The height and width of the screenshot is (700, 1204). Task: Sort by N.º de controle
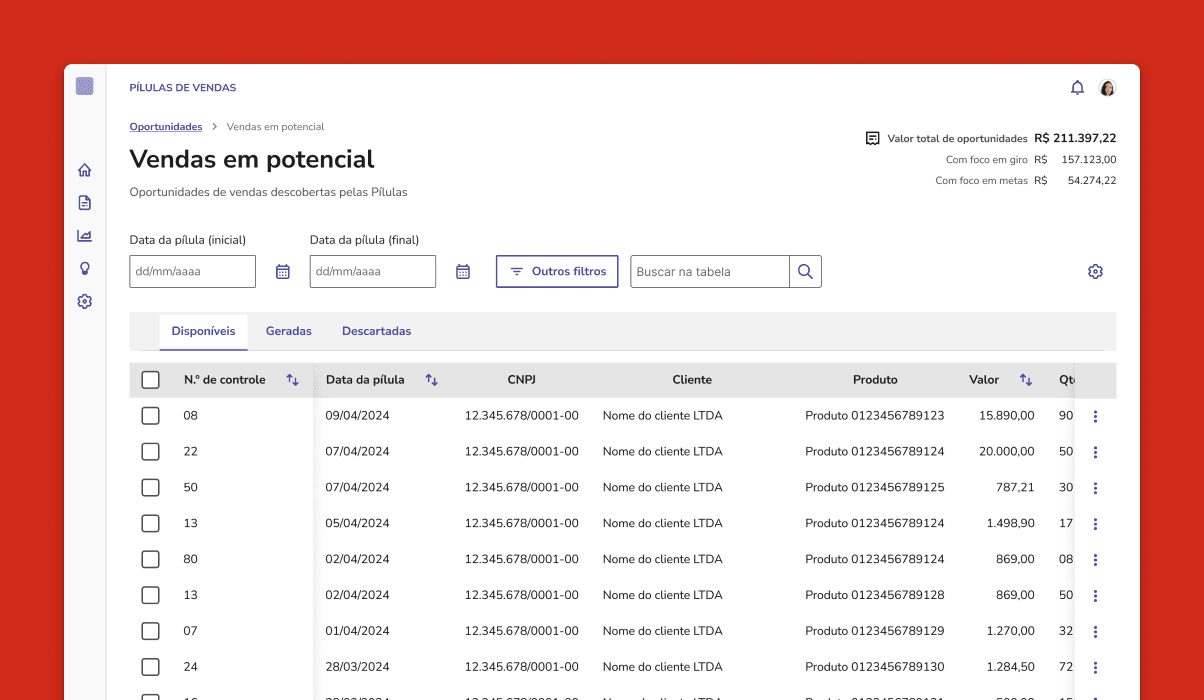[292, 380]
